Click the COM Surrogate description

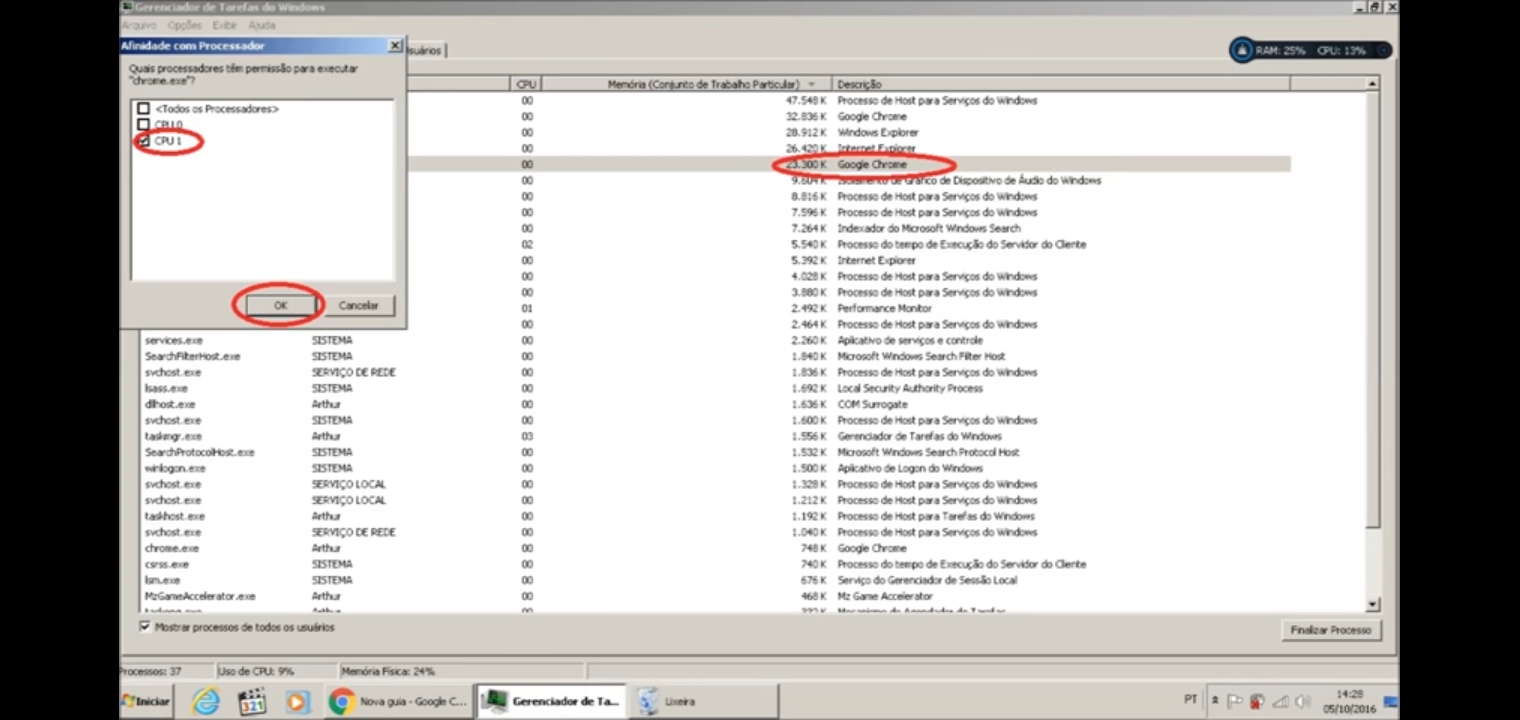[x=872, y=404]
